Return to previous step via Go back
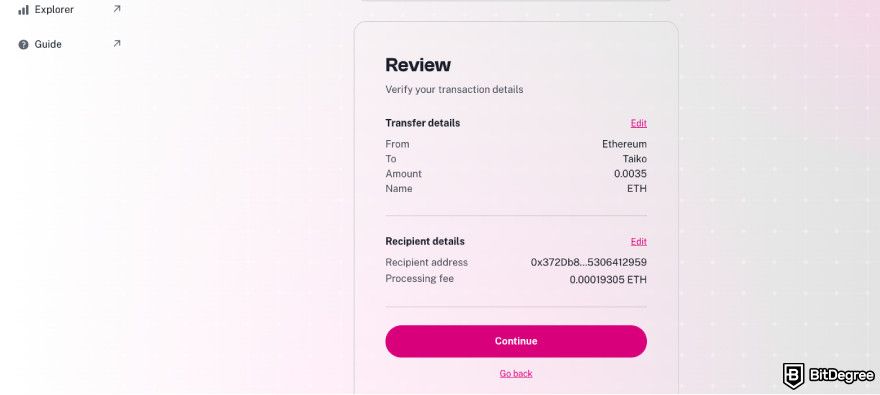The image size is (880, 395). pos(516,373)
